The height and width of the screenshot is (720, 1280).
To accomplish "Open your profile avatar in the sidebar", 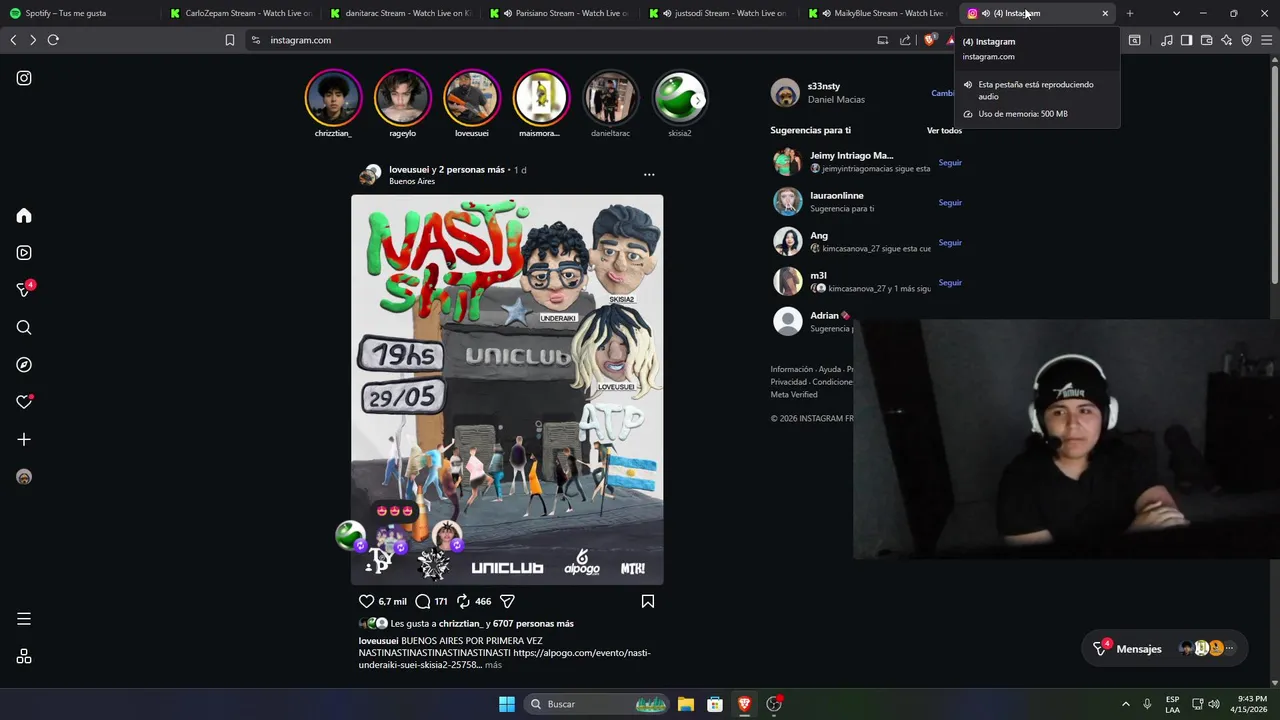I will coord(24,477).
